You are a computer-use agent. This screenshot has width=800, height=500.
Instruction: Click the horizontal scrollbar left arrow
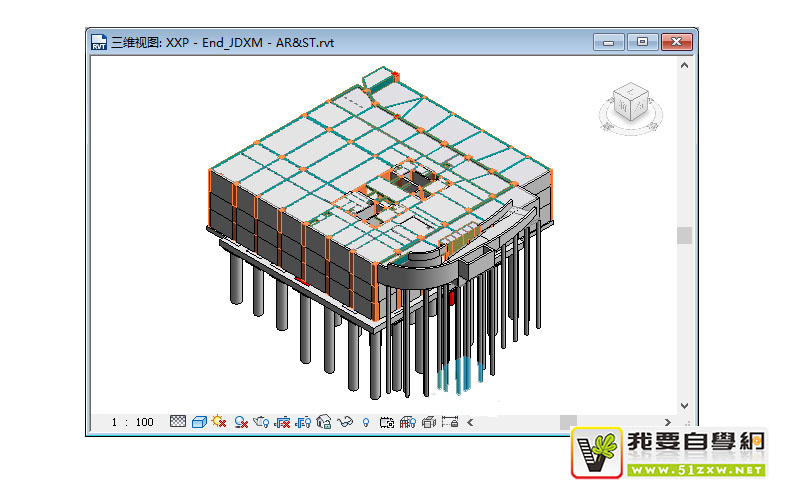point(470,422)
